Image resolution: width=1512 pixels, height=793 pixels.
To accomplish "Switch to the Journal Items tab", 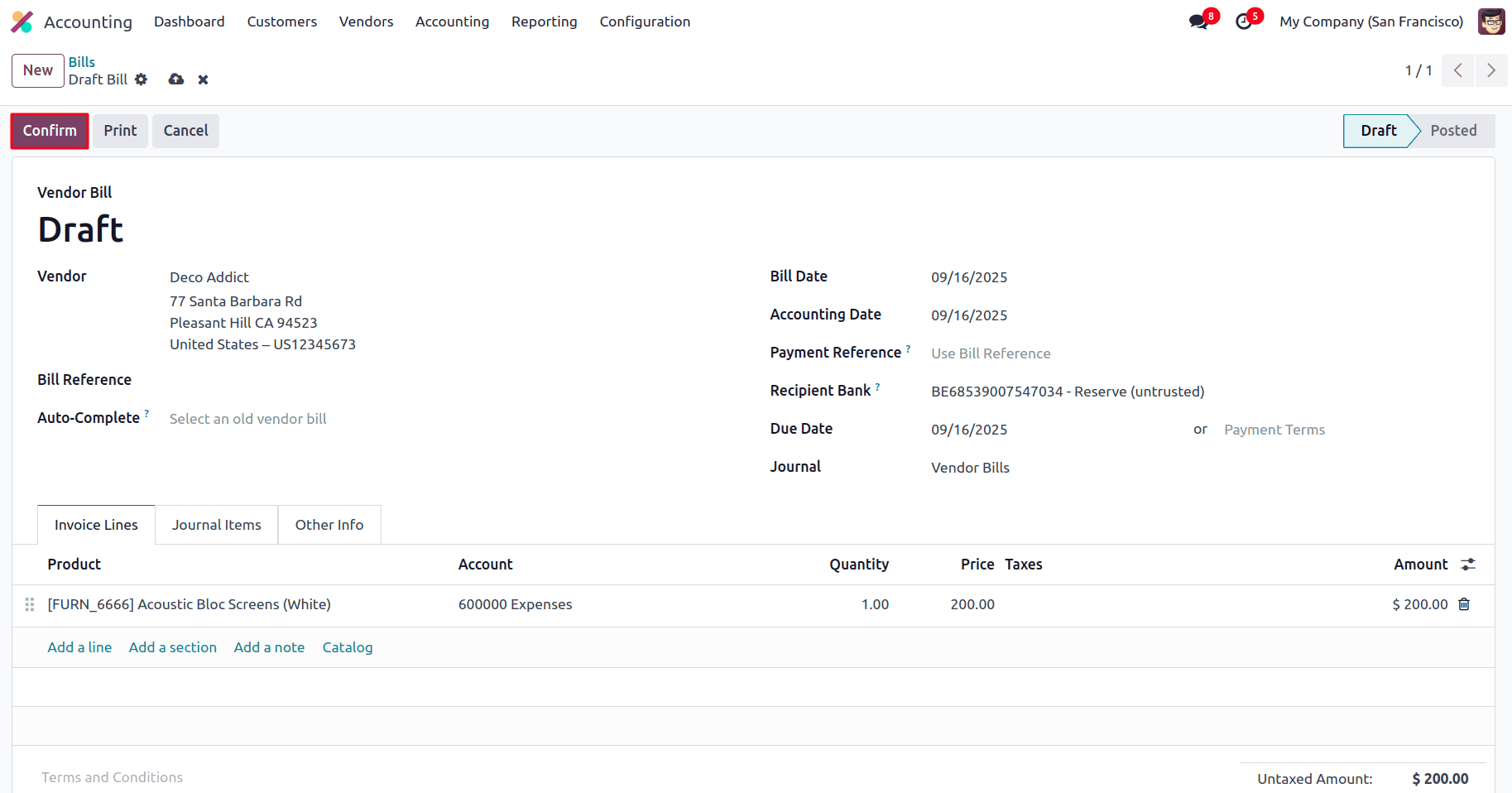I will (216, 524).
